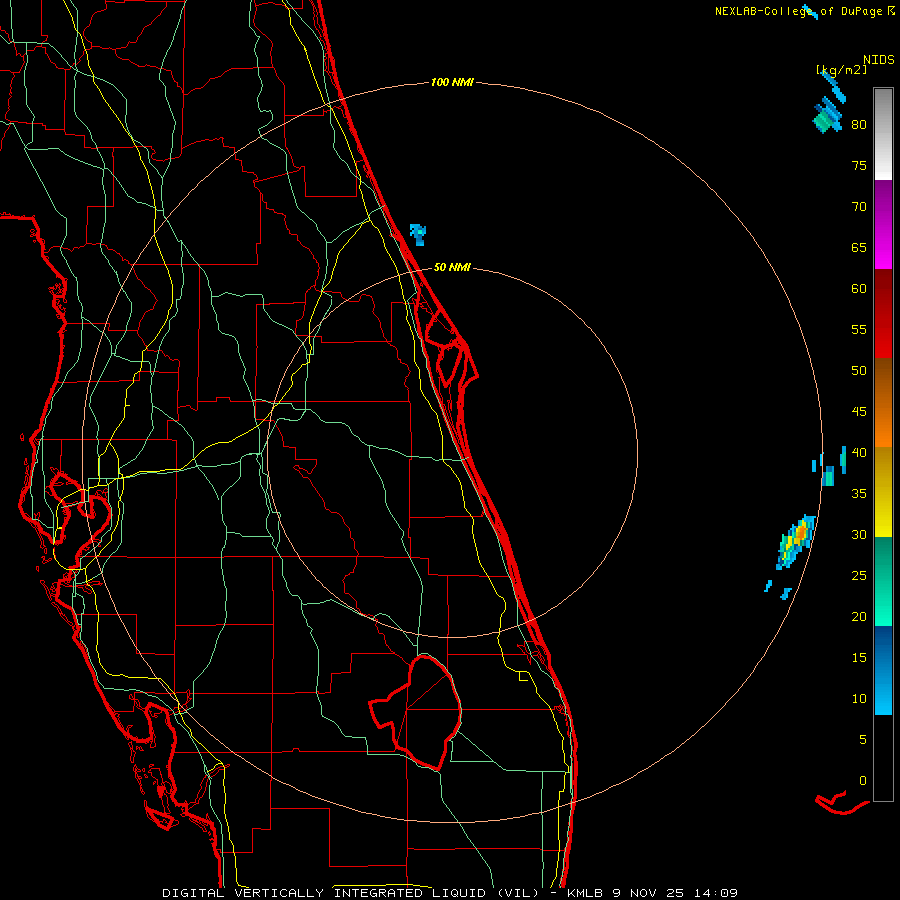The height and width of the screenshot is (900, 900).
Task: Click the 50 NMI range ring label
Action: tap(452, 267)
